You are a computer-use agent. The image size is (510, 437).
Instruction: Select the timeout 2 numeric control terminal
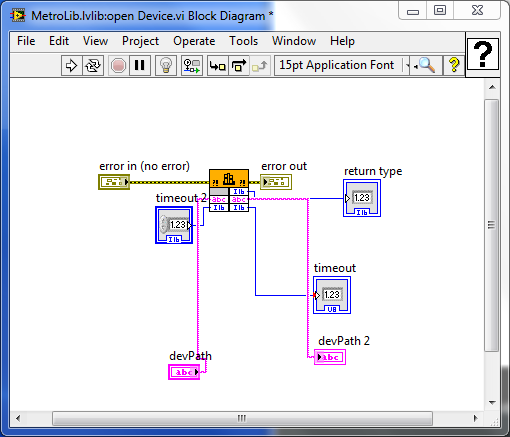pos(174,225)
